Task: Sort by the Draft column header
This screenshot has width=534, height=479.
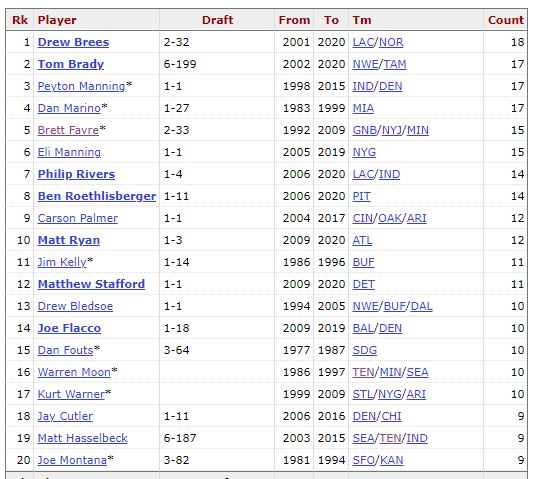Action: [x=217, y=20]
